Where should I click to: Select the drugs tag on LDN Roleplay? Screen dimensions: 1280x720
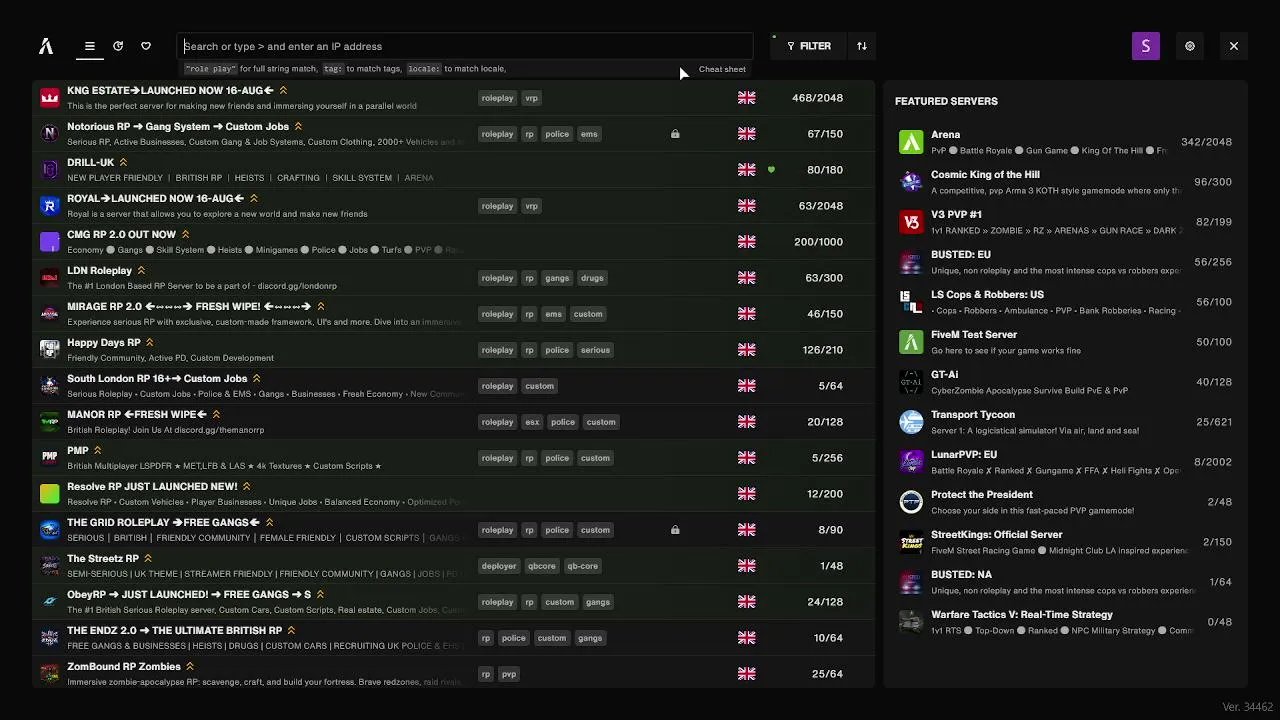591,278
